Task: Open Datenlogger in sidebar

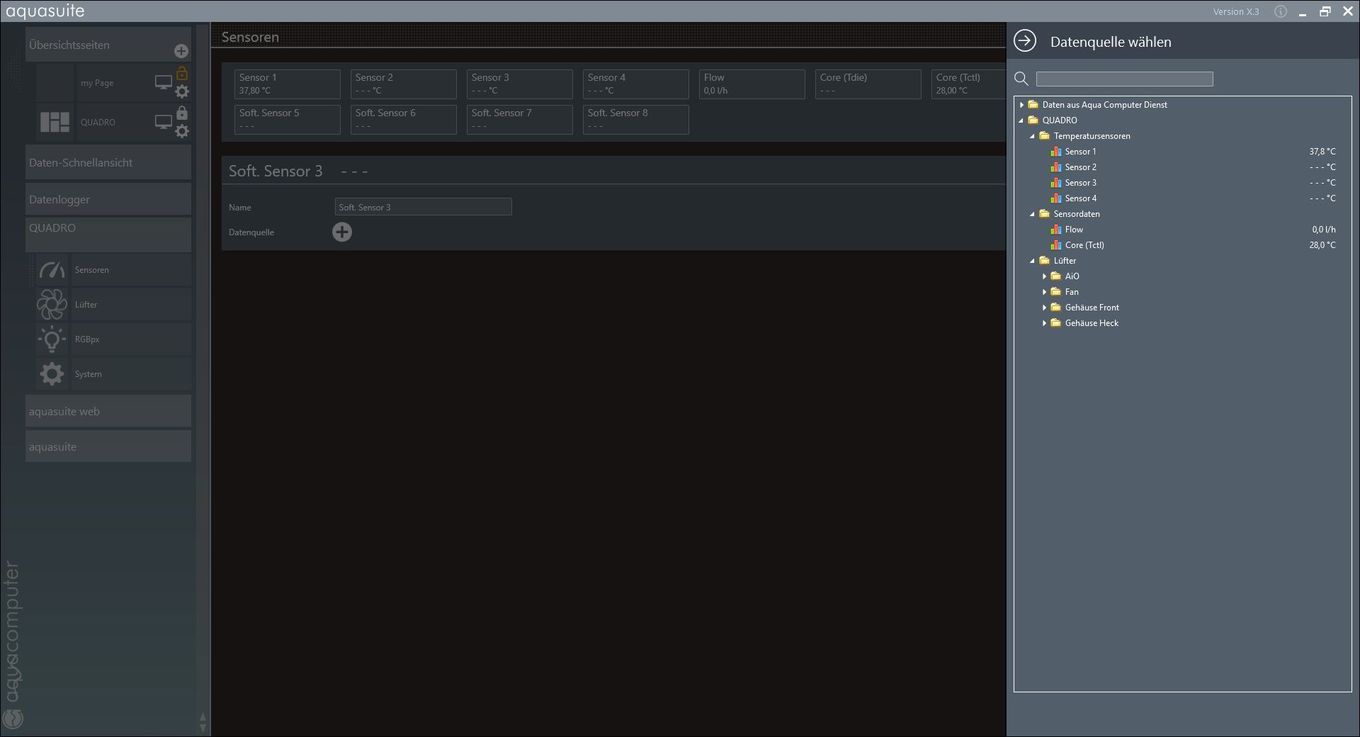Action: [108, 199]
